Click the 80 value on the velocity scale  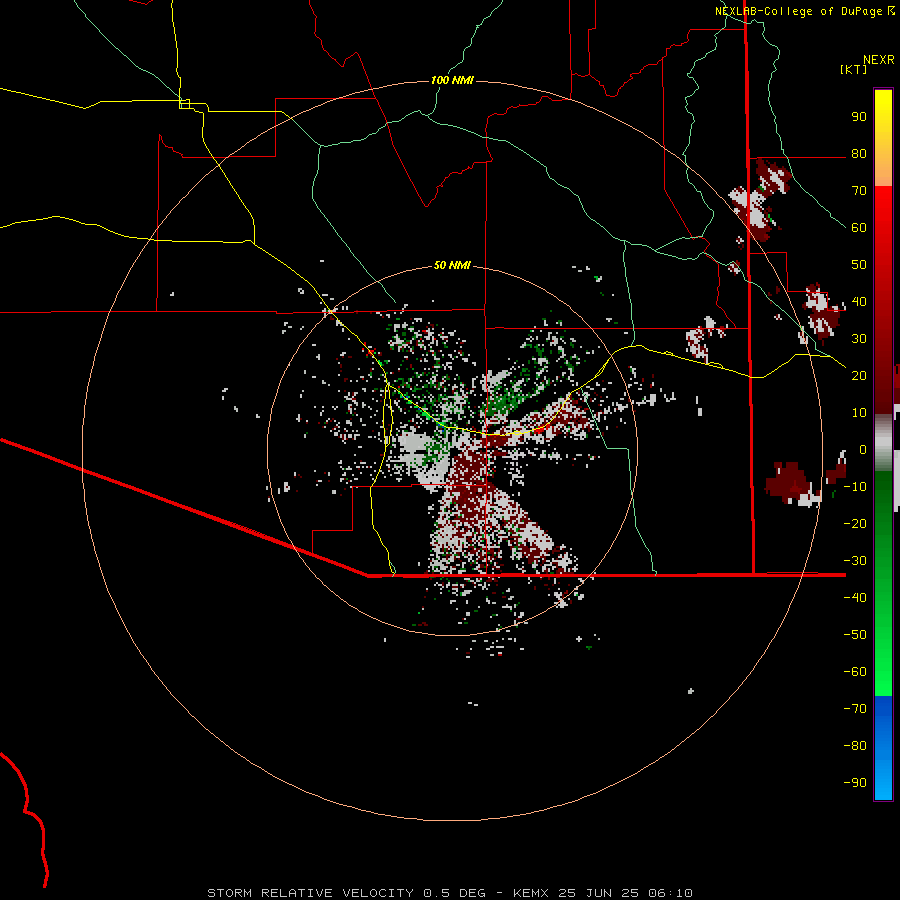(859, 153)
